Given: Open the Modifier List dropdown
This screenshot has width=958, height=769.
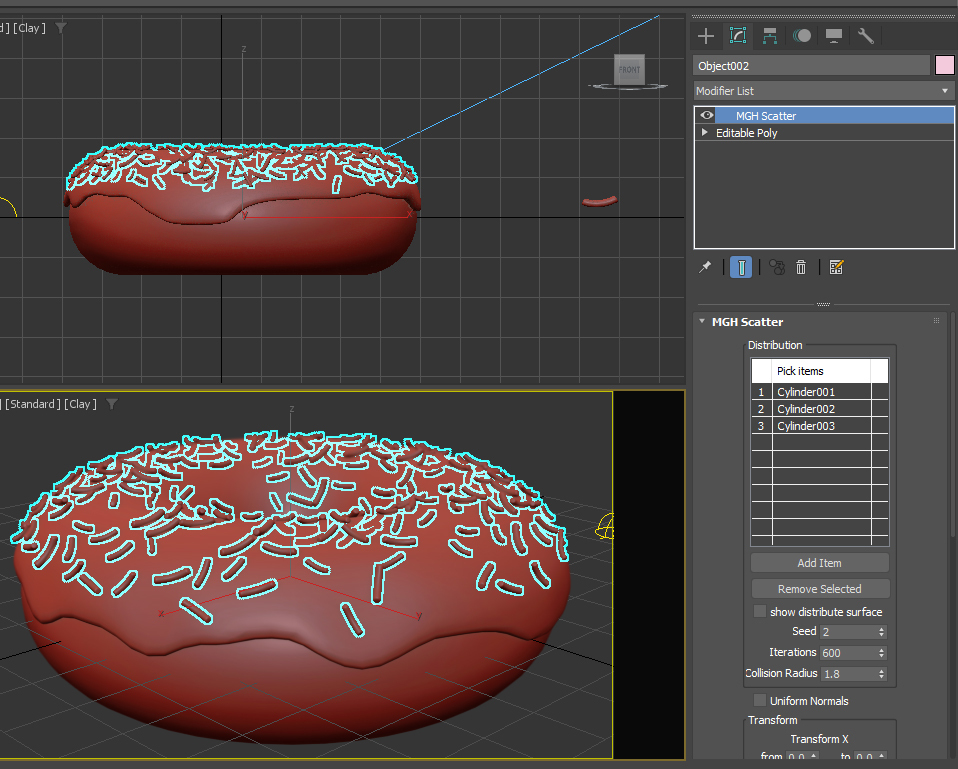Looking at the screenshot, I should [x=824, y=91].
